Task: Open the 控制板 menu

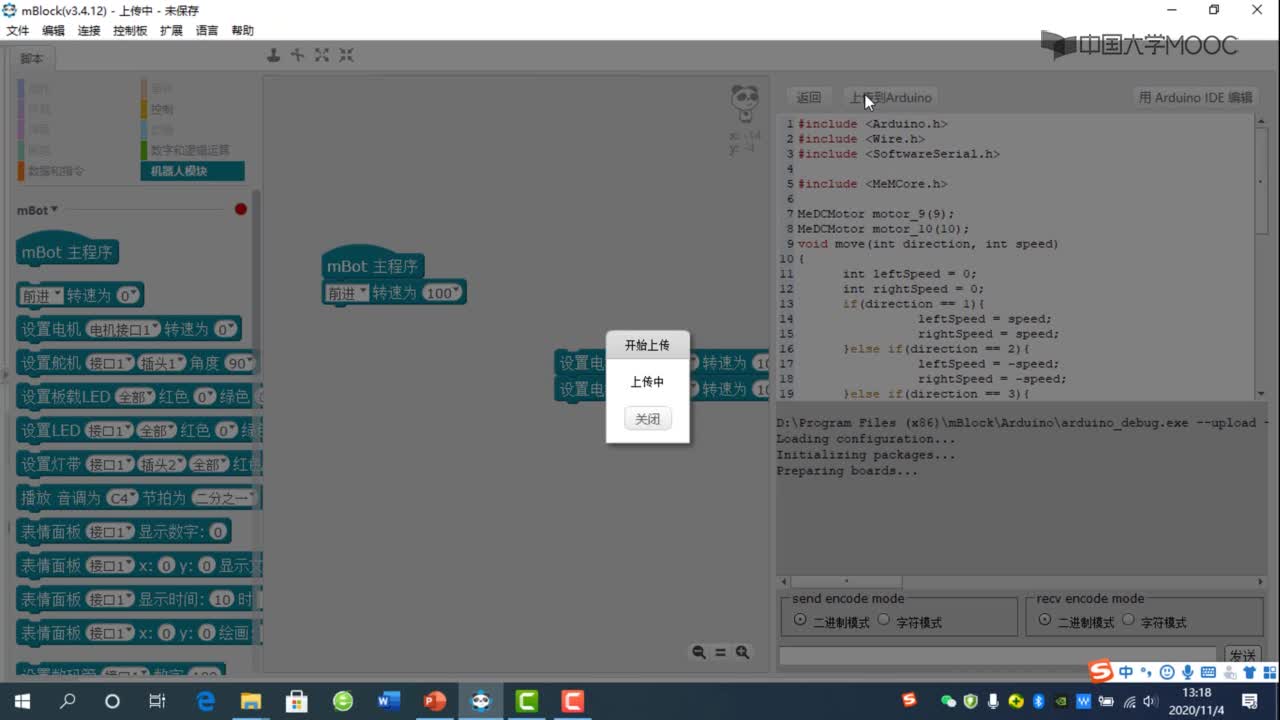Action: (x=130, y=31)
